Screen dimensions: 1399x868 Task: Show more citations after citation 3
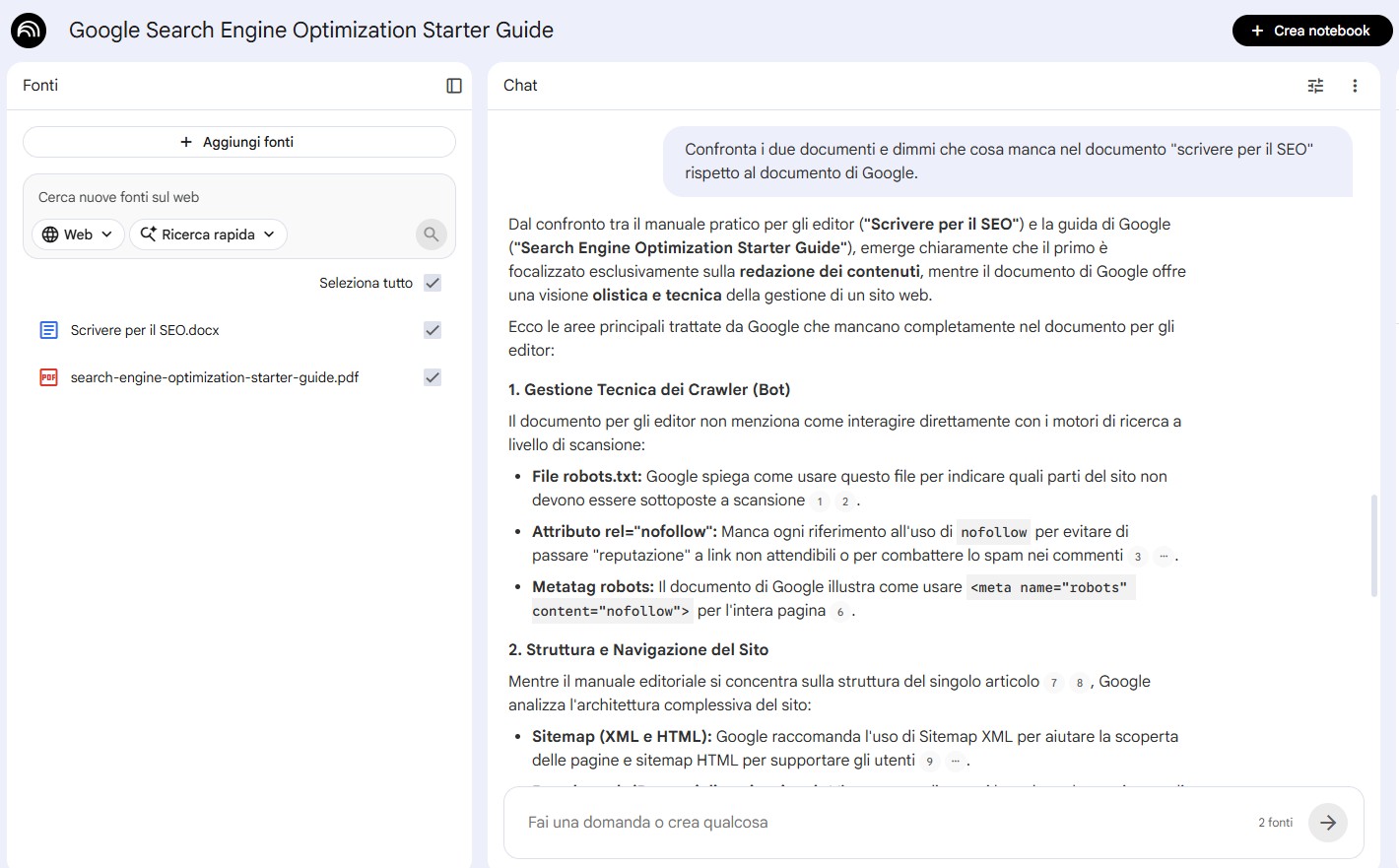pyautogui.click(x=1163, y=557)
